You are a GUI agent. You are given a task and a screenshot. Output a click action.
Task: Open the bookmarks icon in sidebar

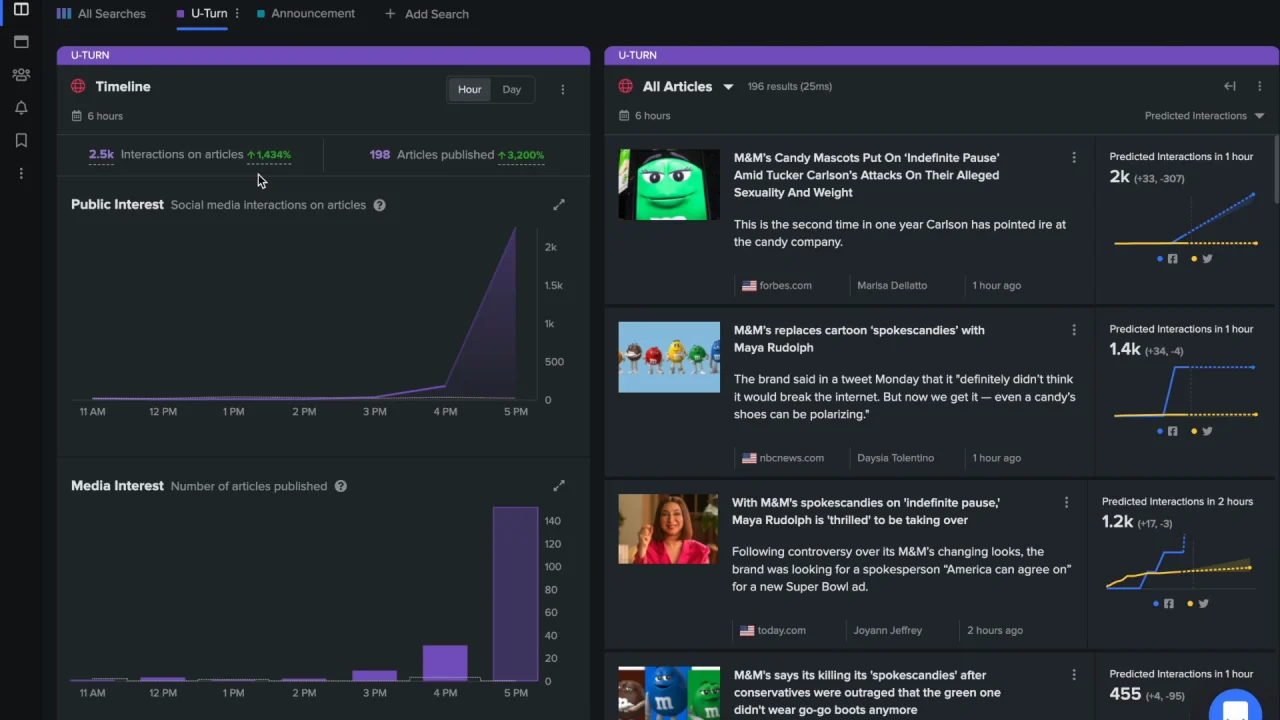click(21, 141)
